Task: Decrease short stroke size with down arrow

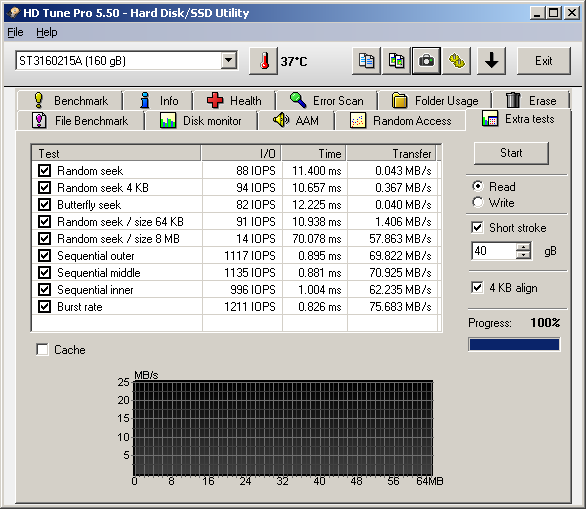Action: (523, 255)
